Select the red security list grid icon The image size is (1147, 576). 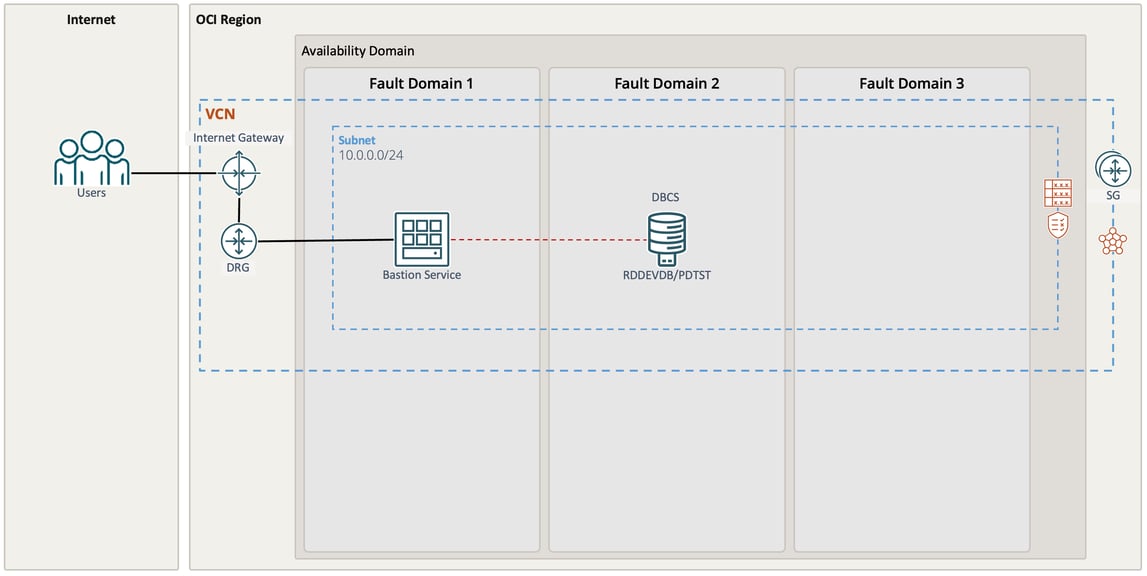coord(1058,193)
